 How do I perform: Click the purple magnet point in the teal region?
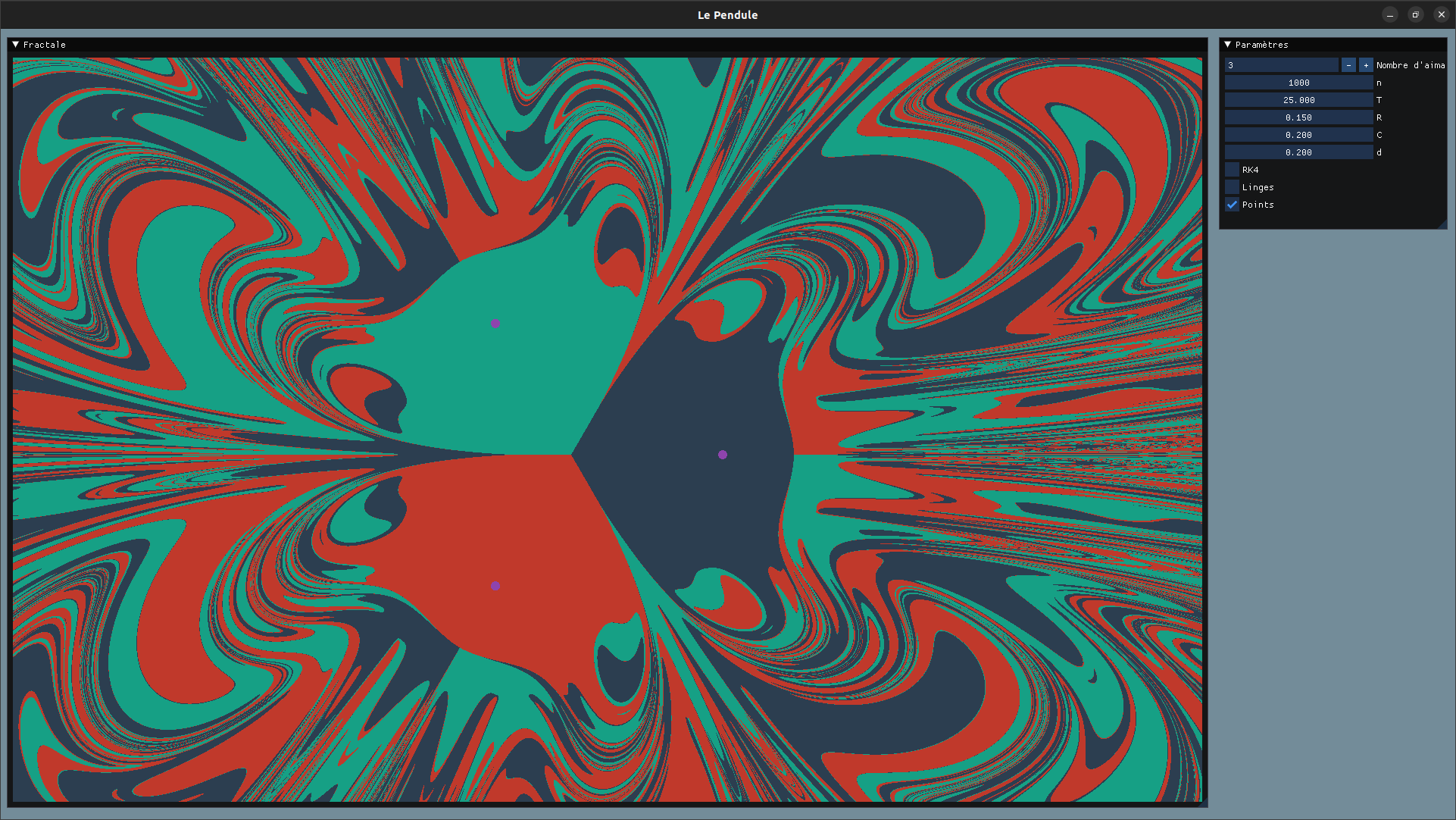tap(495, 324)
